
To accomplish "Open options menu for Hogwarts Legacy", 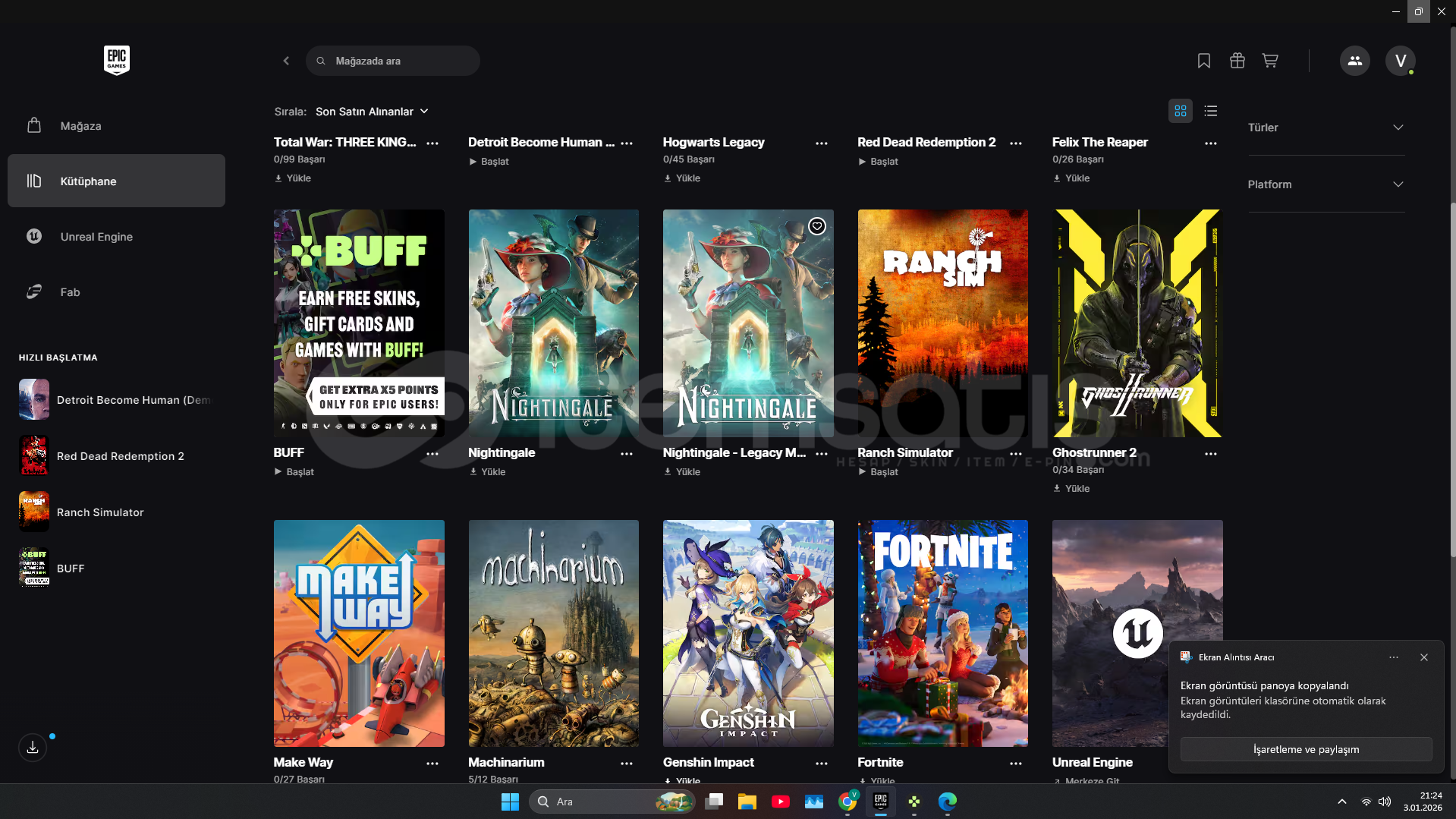I will click(822, 143).
